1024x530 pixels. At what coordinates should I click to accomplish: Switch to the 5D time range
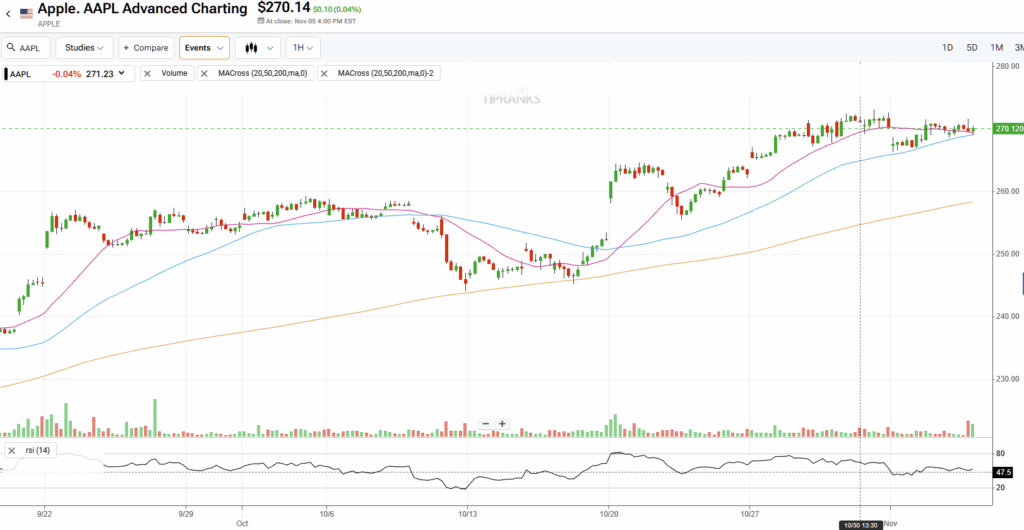click(972, 48)
